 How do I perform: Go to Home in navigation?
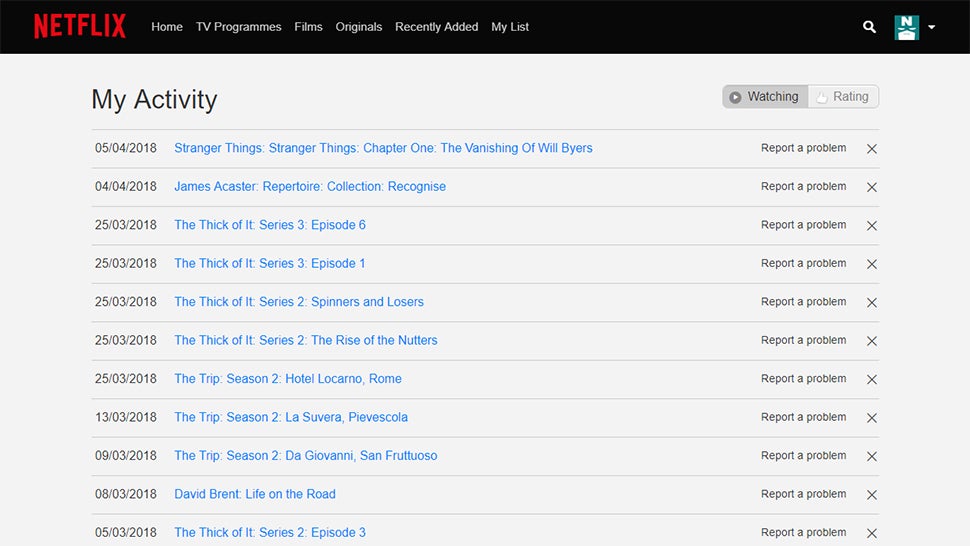coord(167,27)
